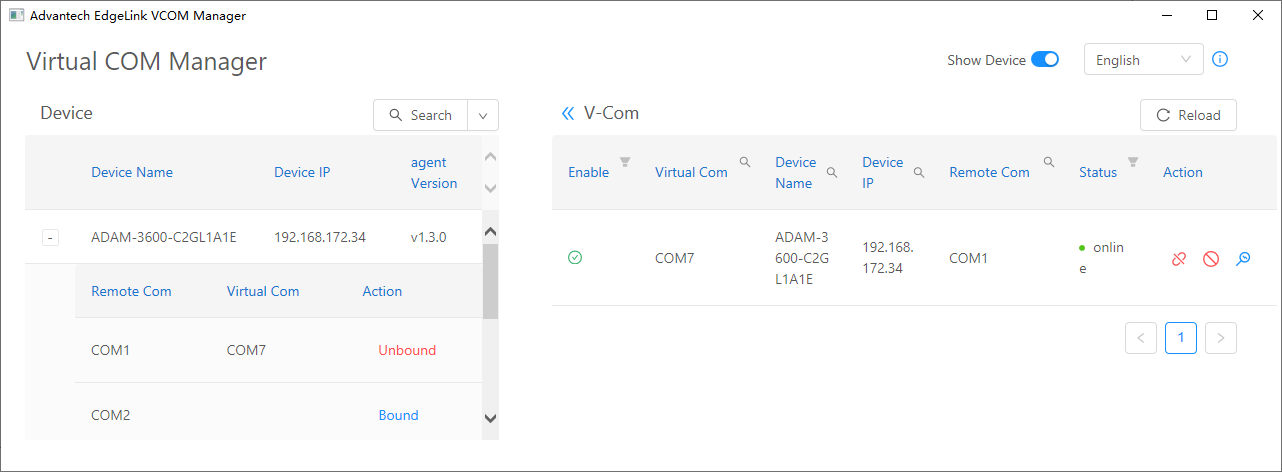Screen dimensions: 1282x472
Task: Collapse V-Com panel with double chevron icon
Action: tap(568, 114)
